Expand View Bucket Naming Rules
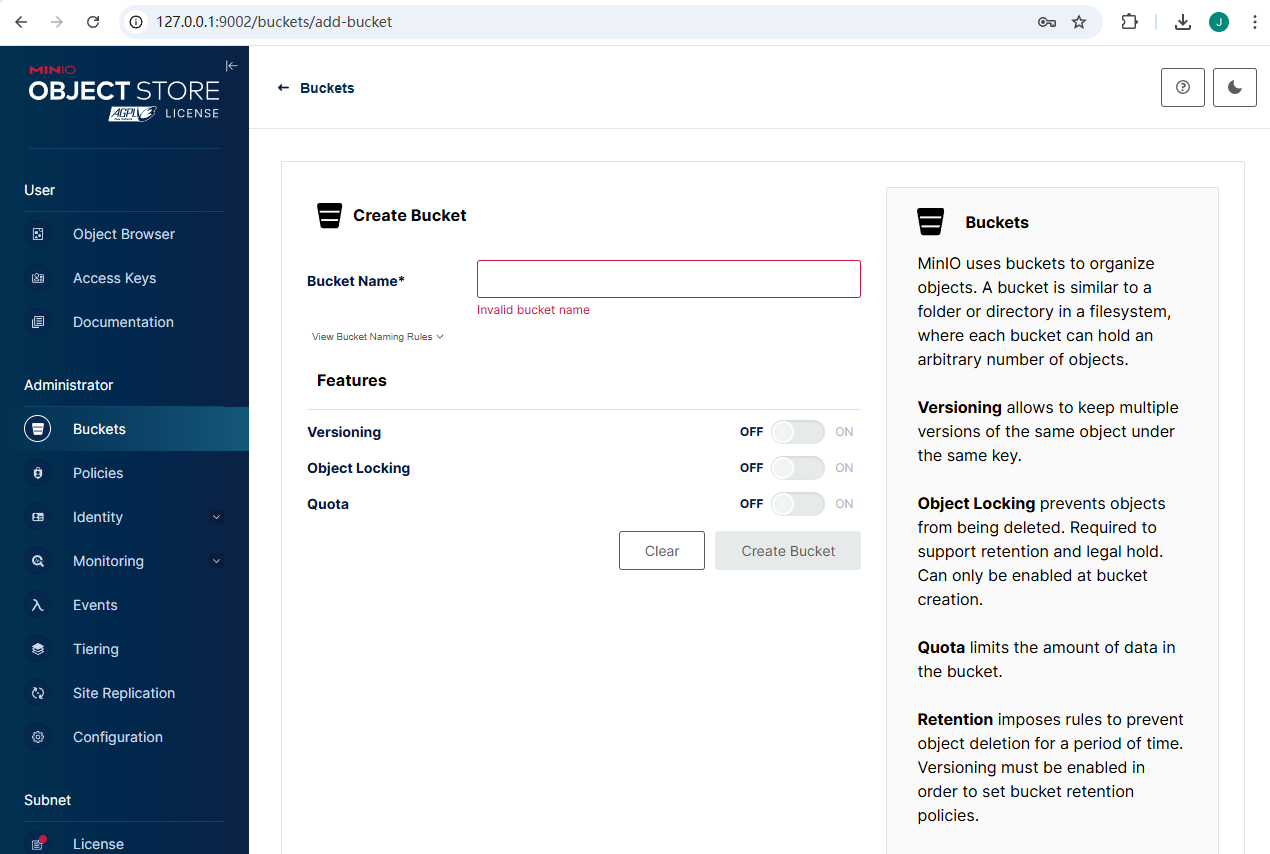The width and height of the screenshot is (1270, 854). point(378,337)
